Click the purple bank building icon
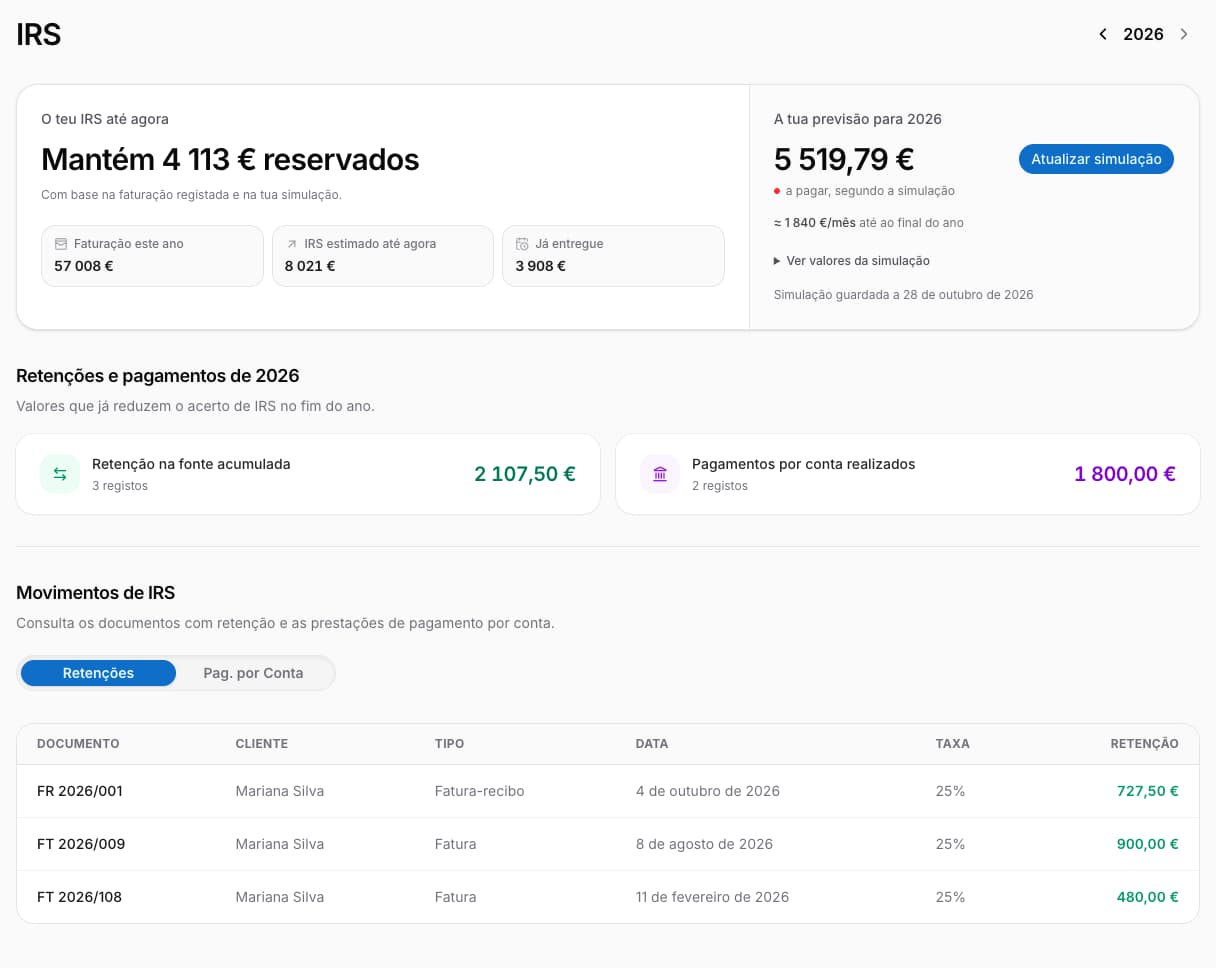 [660, 474]
